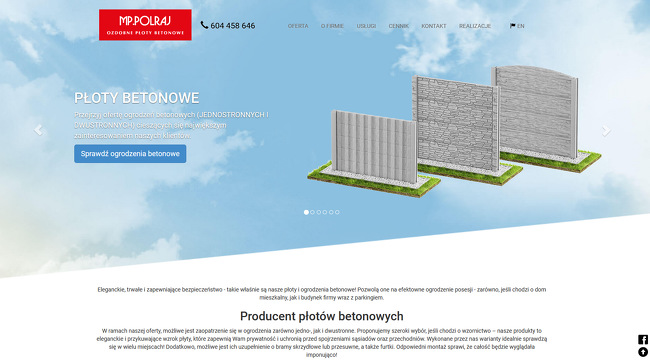
Task: Open the MP.POLRAJ logo homepage link
Action: 145,25
